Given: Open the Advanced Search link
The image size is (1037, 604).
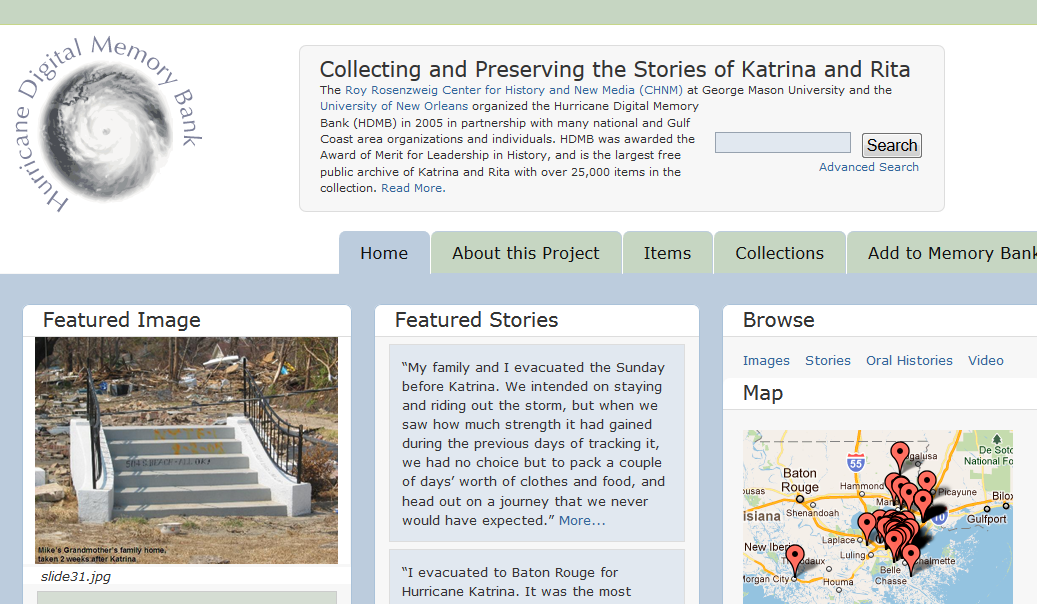Looking at the screenshot, I should (x=868, y=167).
